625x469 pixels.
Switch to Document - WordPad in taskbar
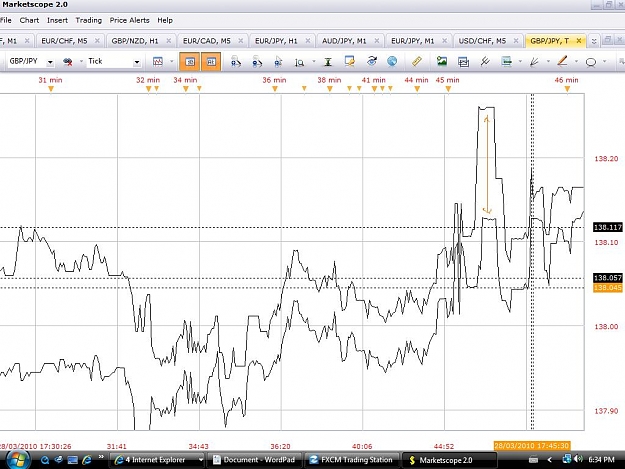(x=255, y=460)
